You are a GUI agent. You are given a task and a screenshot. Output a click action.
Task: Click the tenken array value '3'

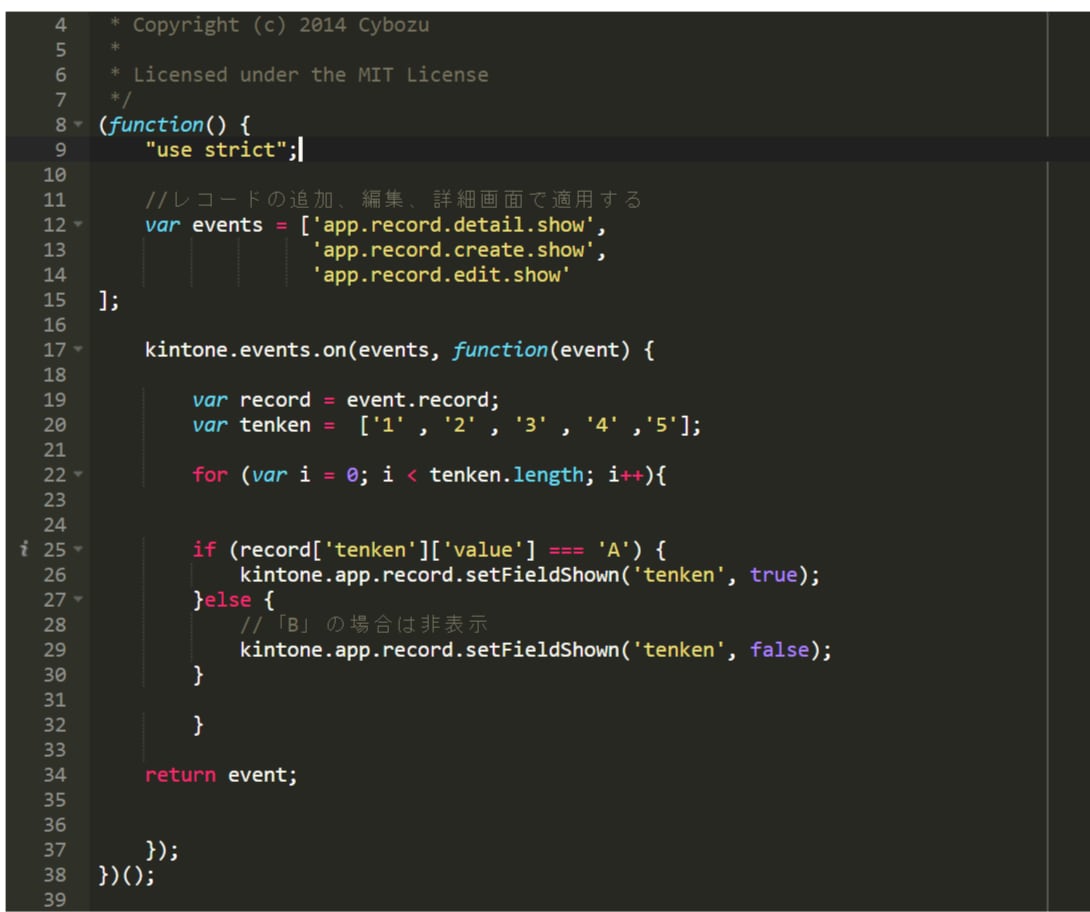(530, 425)
